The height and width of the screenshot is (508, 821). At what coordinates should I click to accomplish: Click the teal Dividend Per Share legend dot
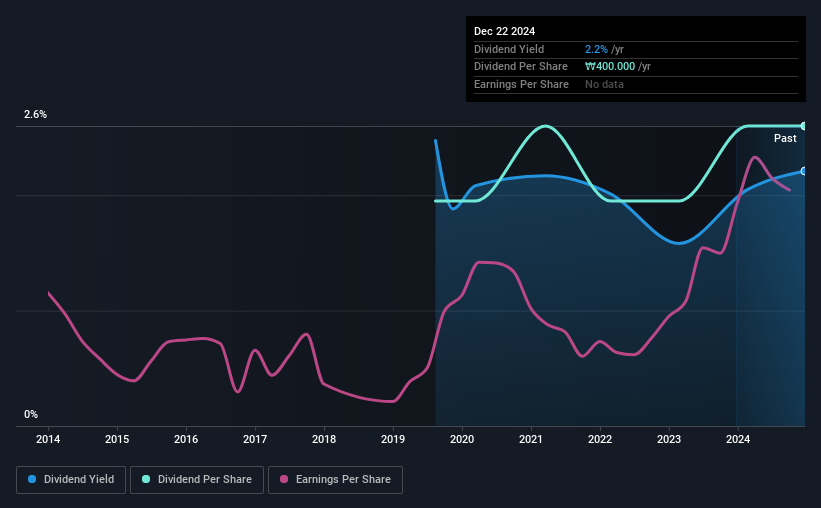146,479
